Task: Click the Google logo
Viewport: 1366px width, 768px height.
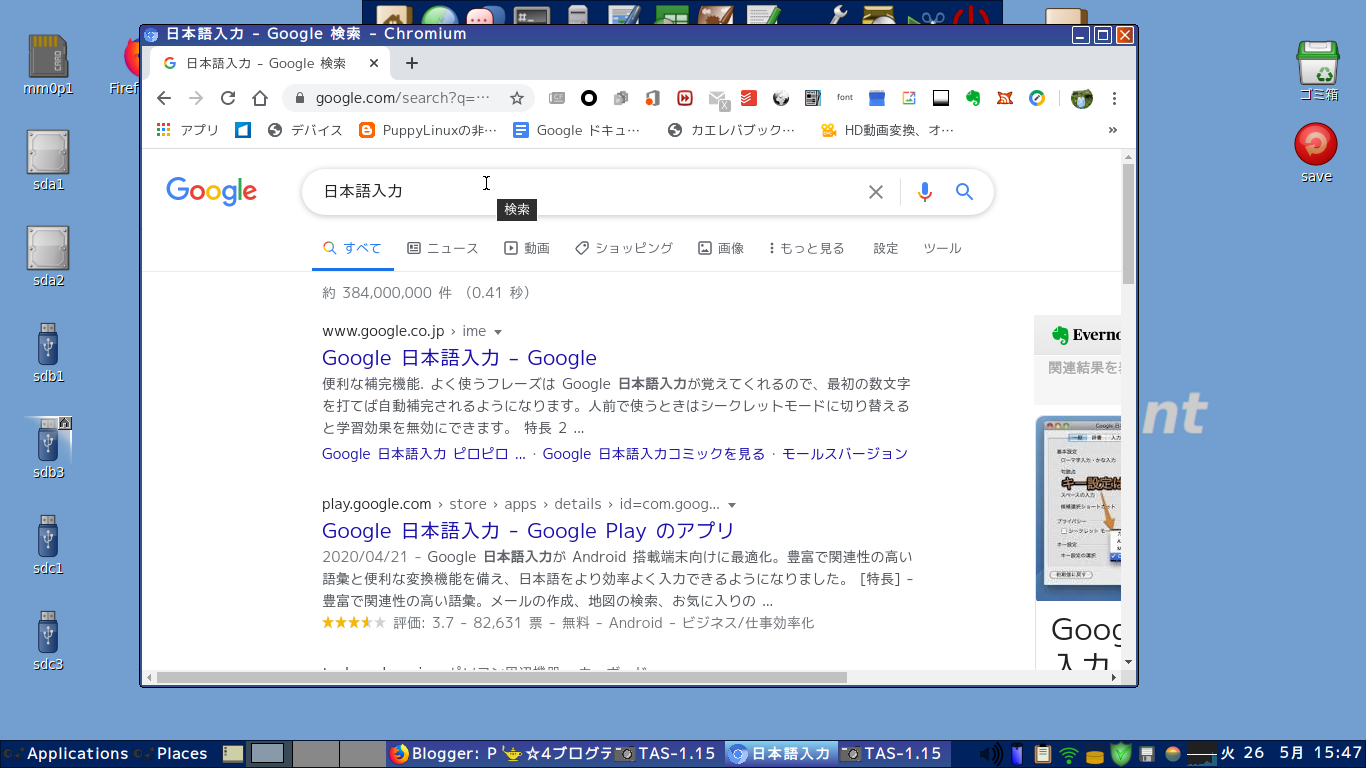Action: (211, 191)
